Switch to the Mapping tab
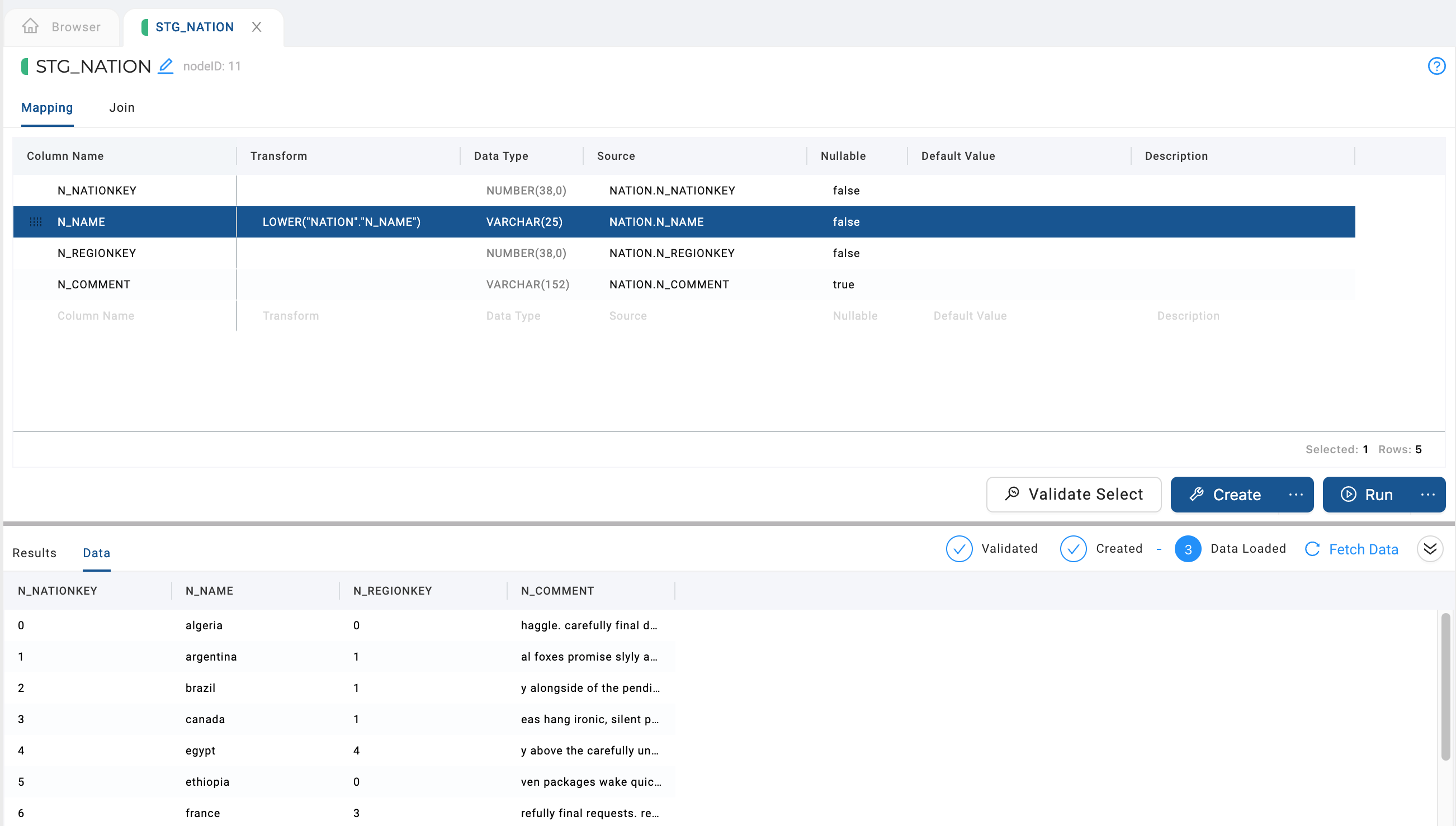 [47, 107]
